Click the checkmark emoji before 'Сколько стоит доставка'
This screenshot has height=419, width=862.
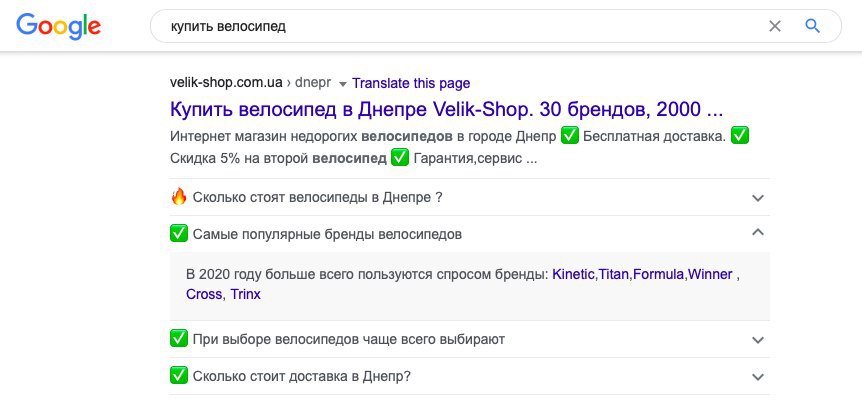pos(179,376)
